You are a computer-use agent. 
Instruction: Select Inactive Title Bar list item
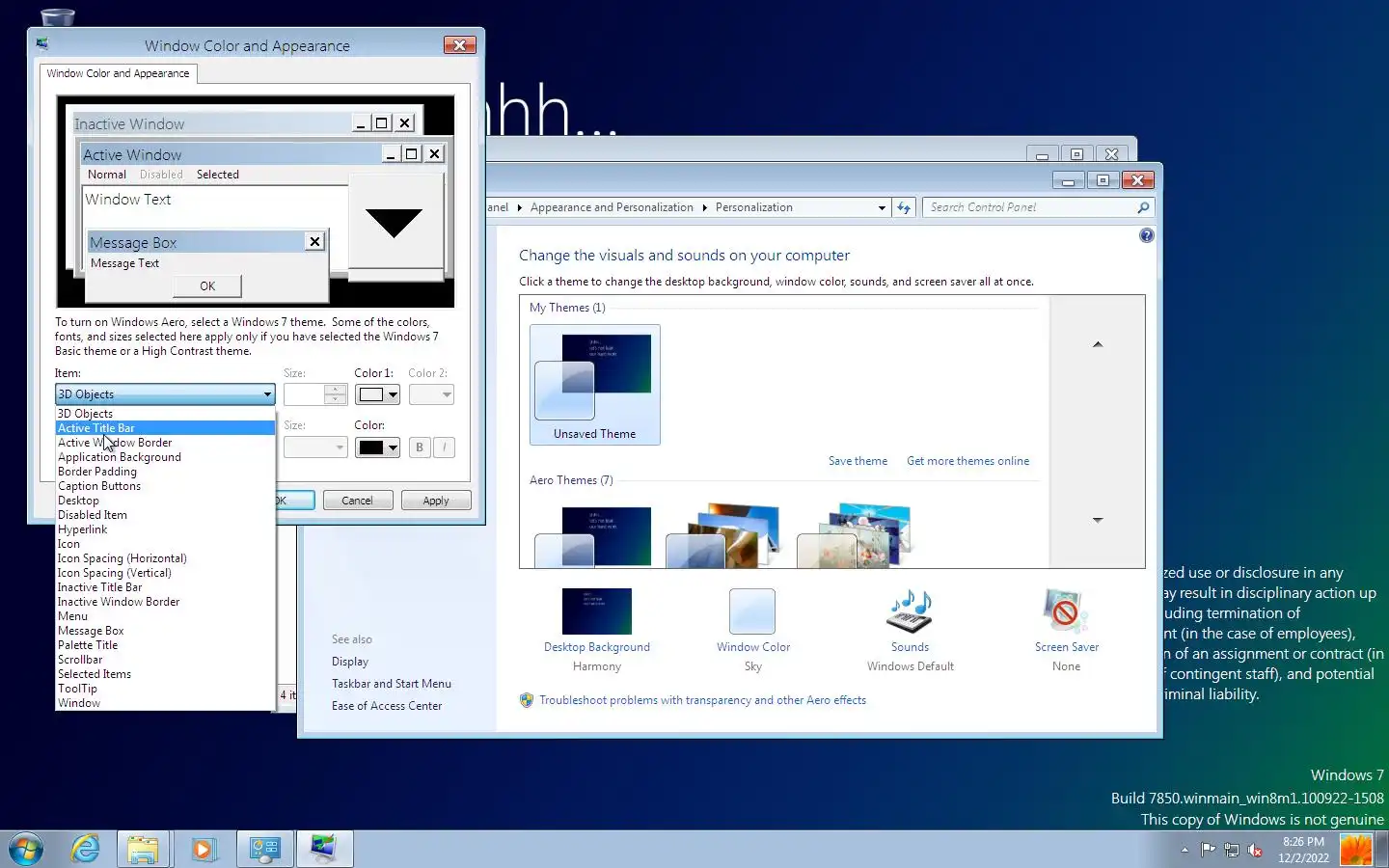click(165, 587)
